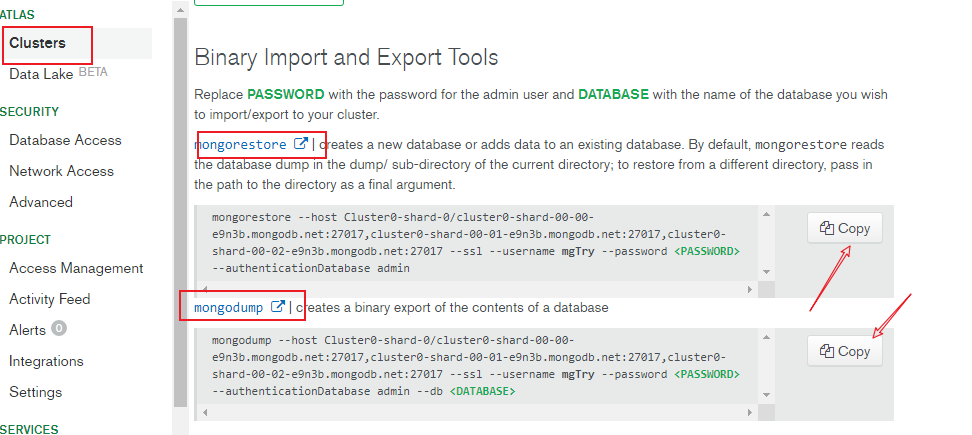Copy the mongorestore command
Screen dimensions: 972x435
[x=844, y=229]
